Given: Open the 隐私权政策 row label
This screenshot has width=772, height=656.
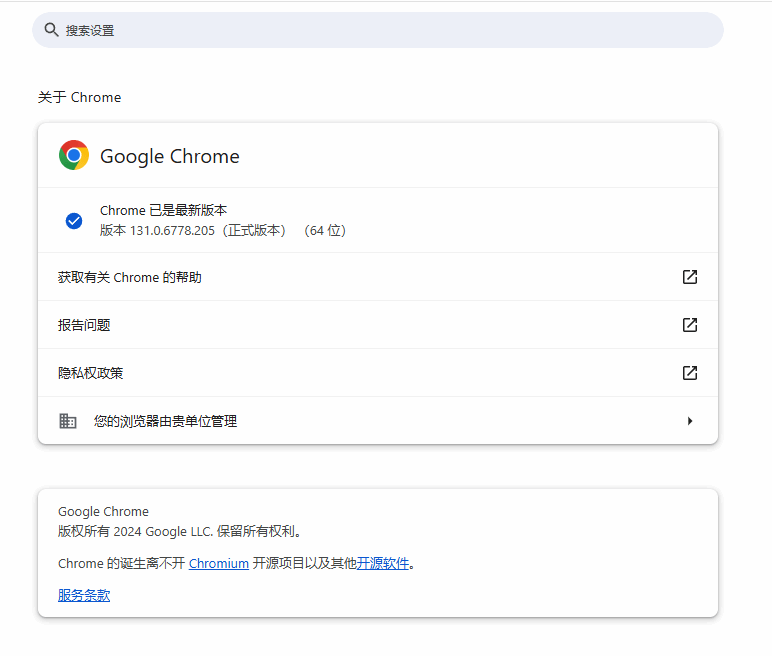Looking at the screenshot, I should [x=91, y=373].
